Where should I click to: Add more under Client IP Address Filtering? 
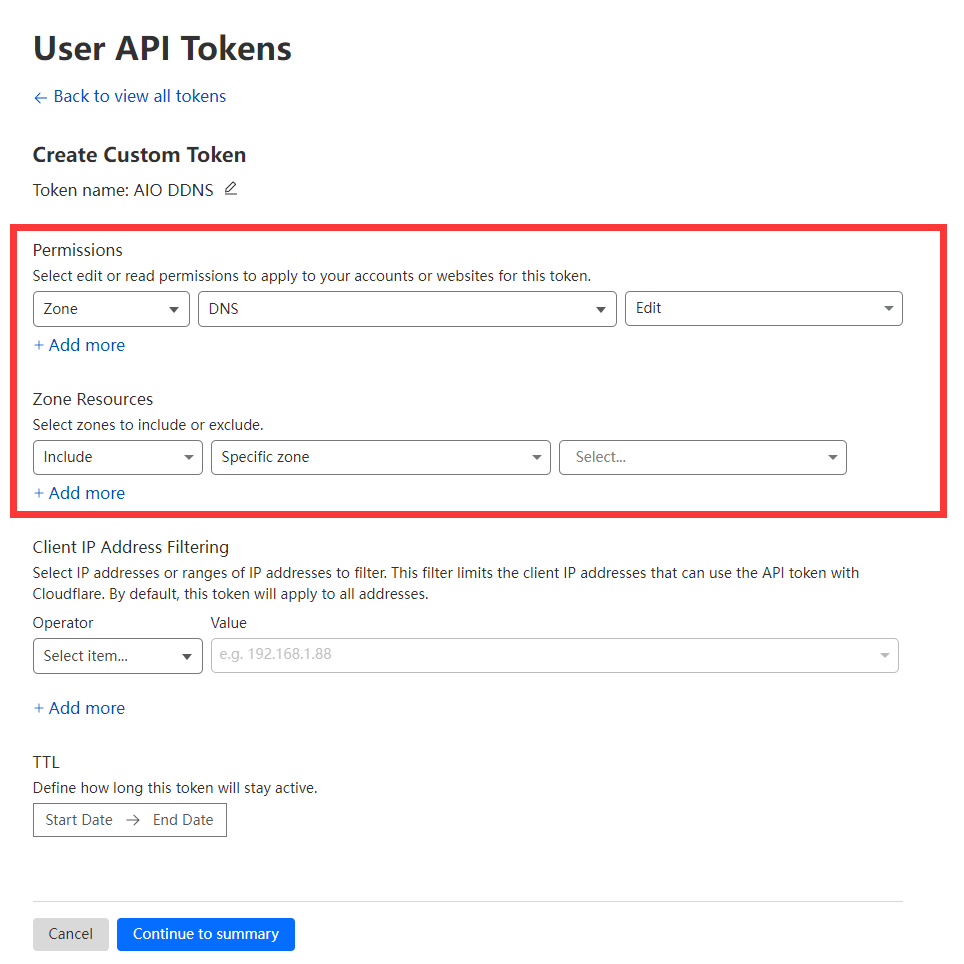pos(79,708)
